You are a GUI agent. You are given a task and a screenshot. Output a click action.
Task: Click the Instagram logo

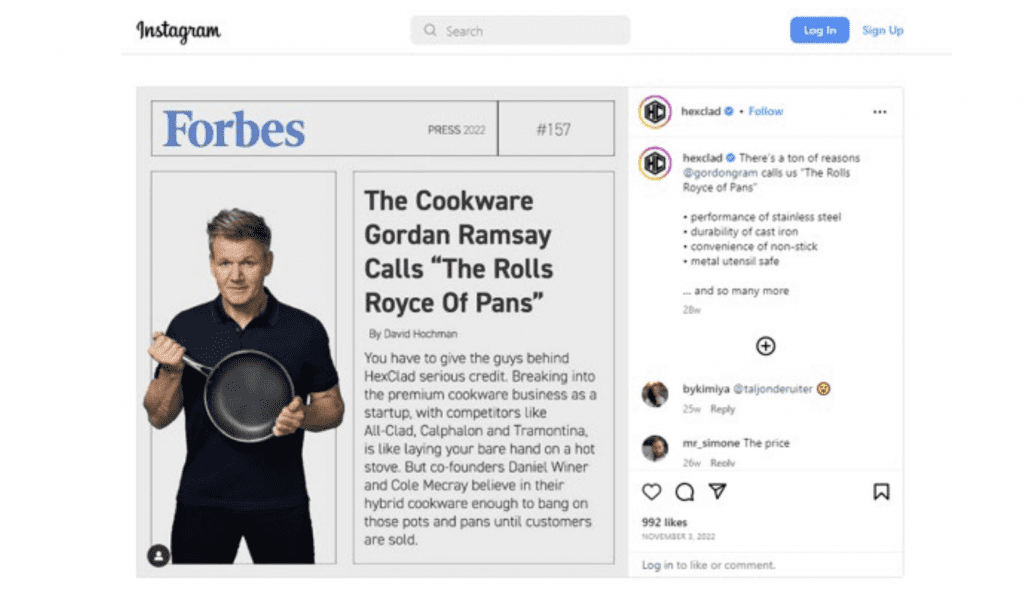pyautogui.click(x=178, y=31)
